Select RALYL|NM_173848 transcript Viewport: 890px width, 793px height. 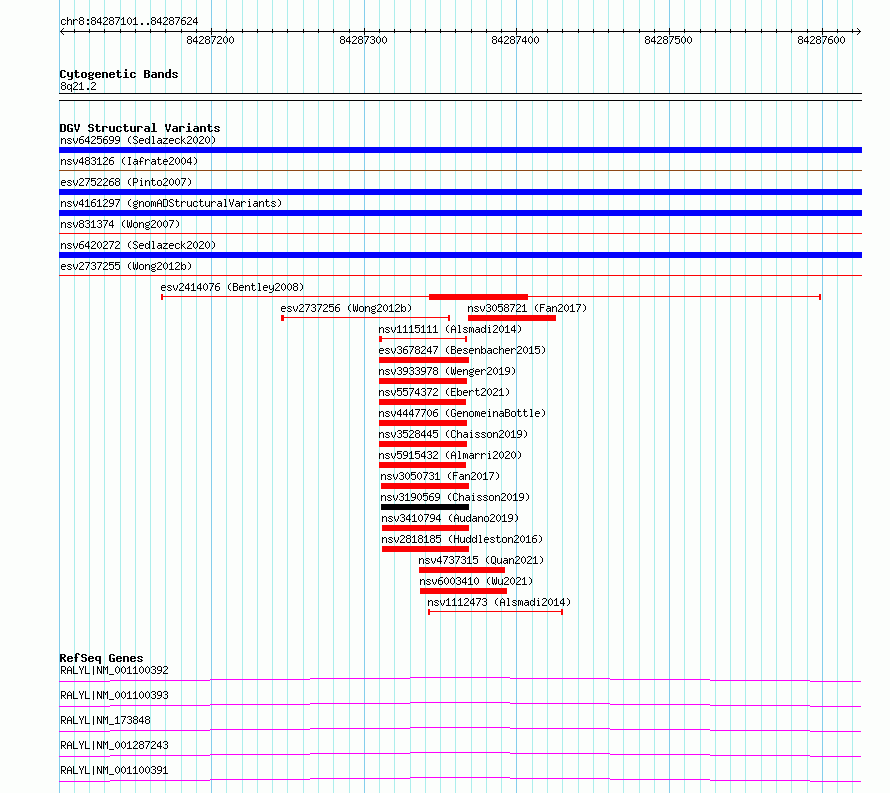pos(105,720)
